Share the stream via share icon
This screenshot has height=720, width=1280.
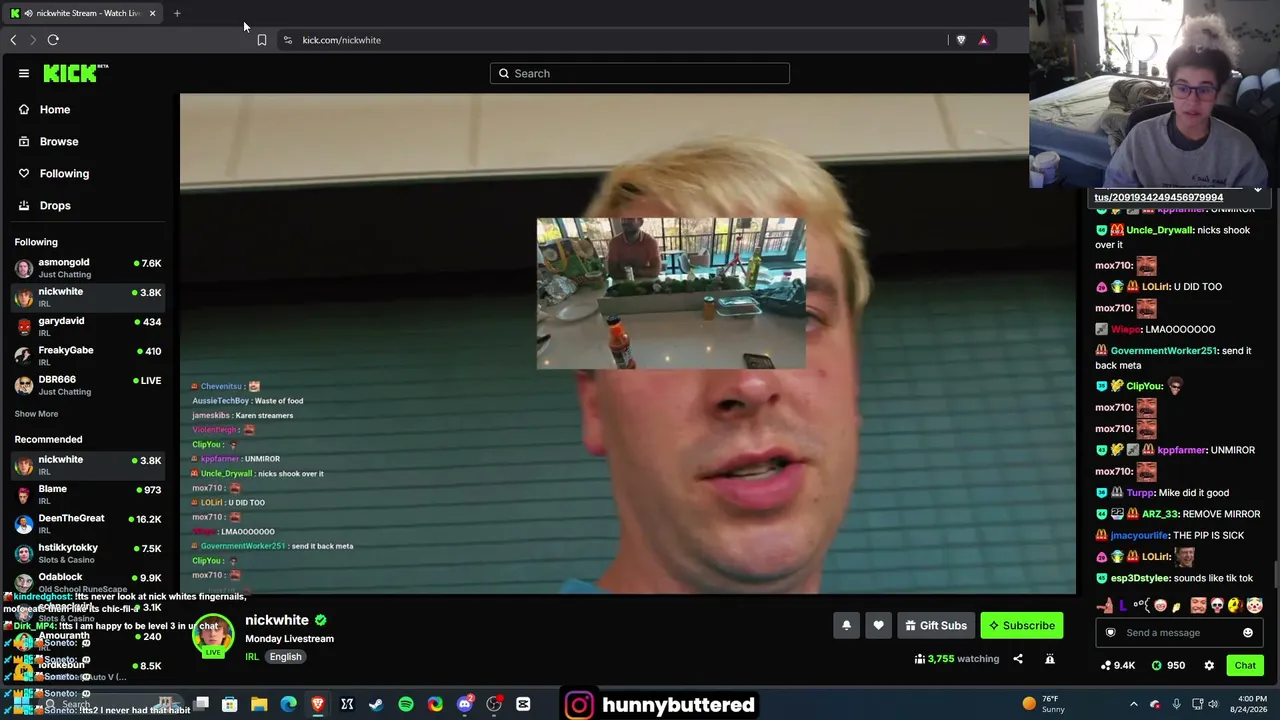coord(1018,659)
